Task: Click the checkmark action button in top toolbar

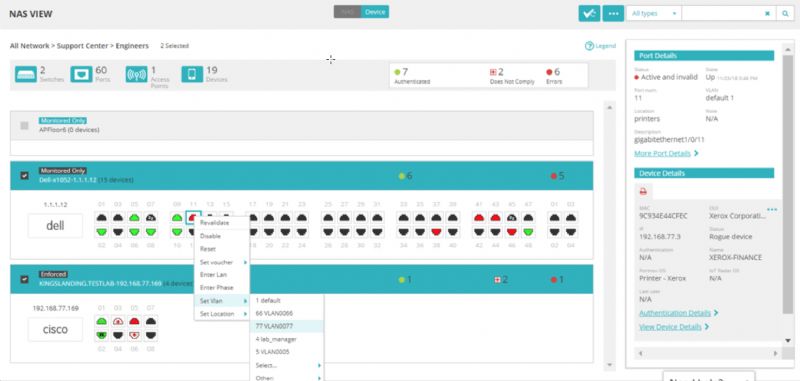Action: pyautogui.click(x=589, y=13)
